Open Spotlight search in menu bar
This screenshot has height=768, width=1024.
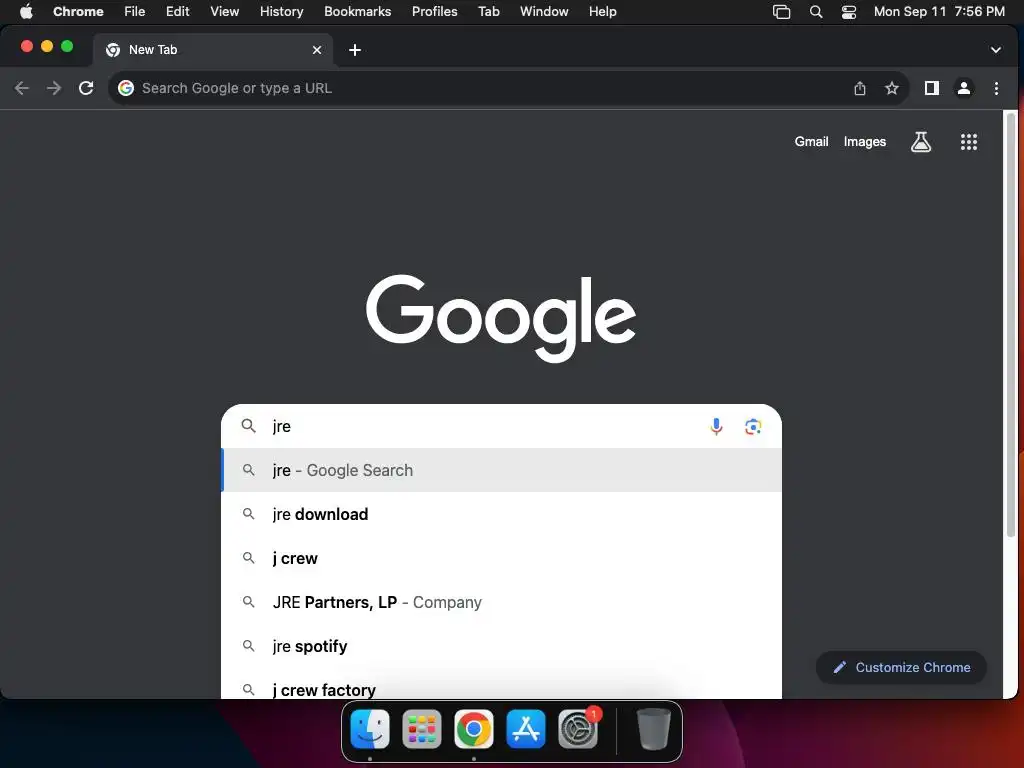[816, 12]
